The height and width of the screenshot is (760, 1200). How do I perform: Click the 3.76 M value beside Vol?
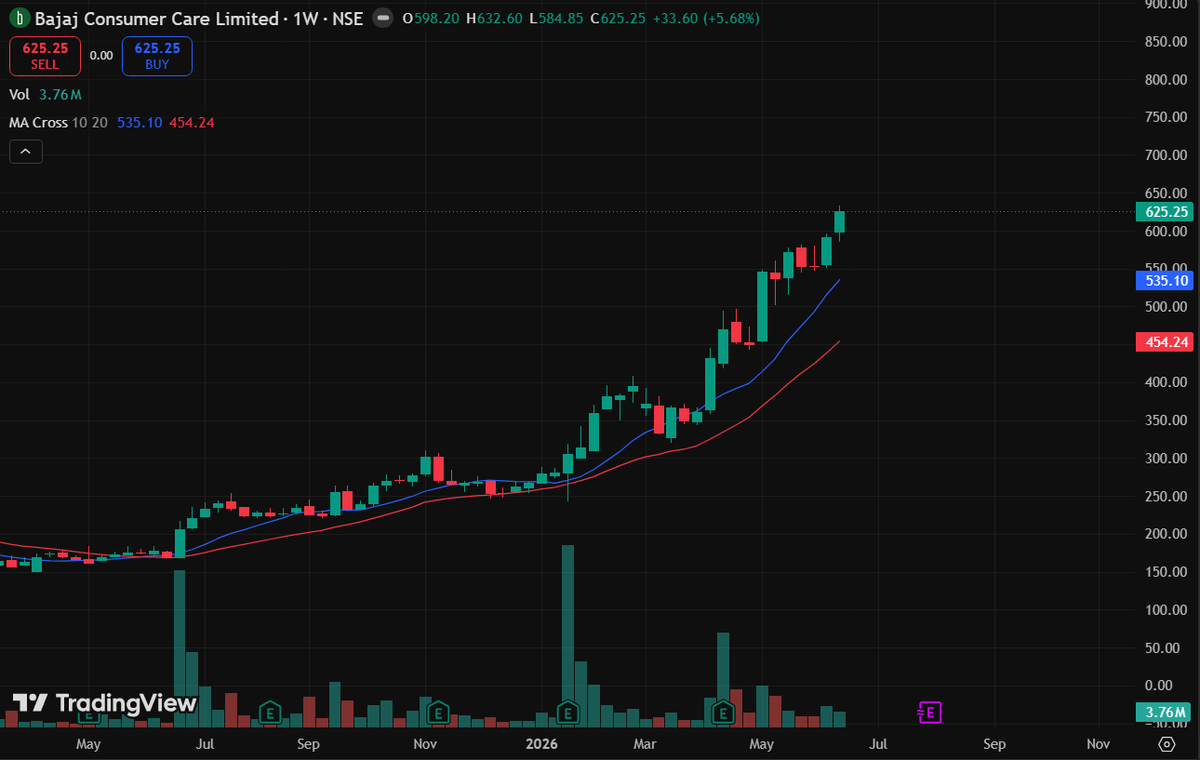[60, 94]
